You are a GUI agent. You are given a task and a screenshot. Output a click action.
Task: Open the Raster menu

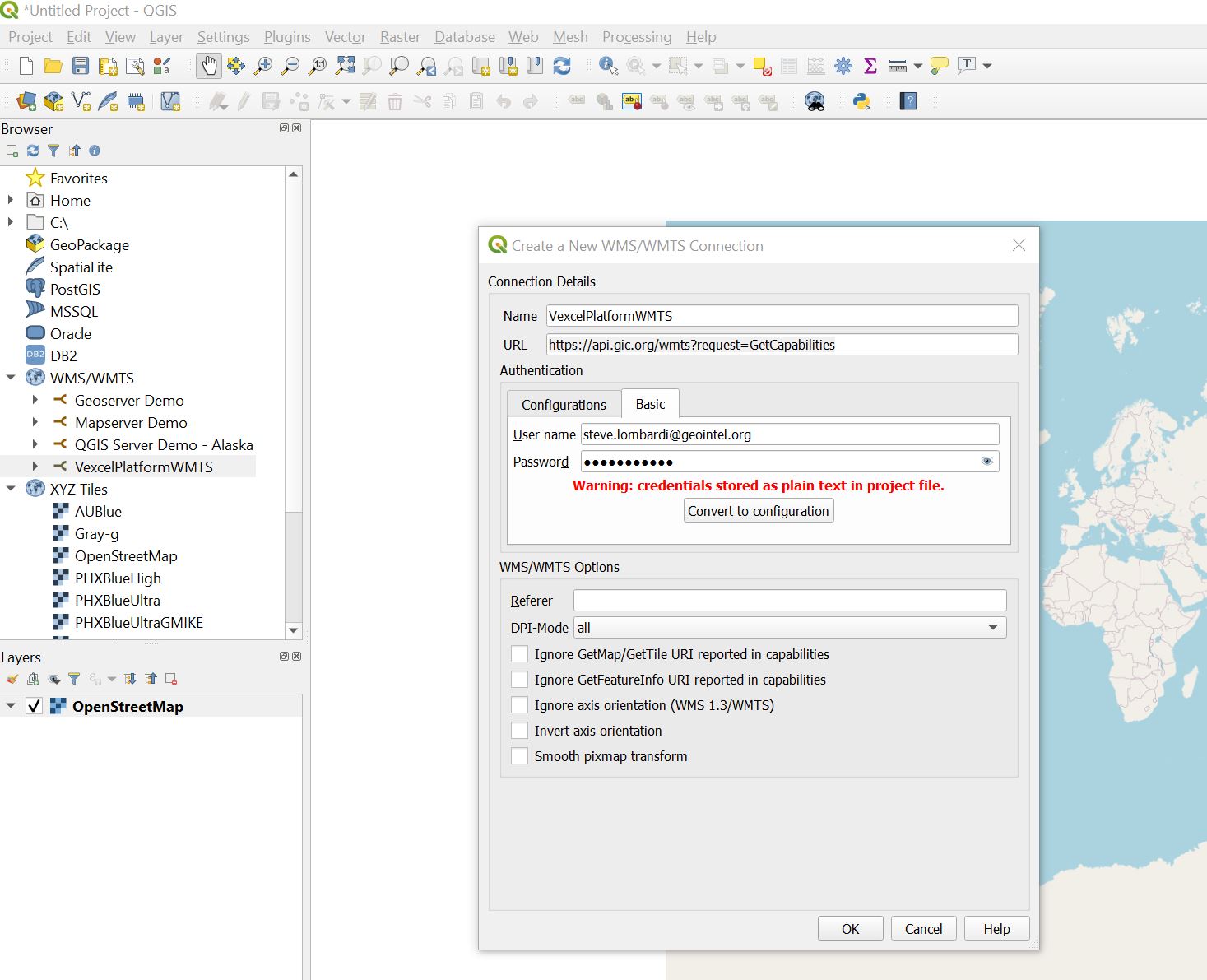coord(400,37)
